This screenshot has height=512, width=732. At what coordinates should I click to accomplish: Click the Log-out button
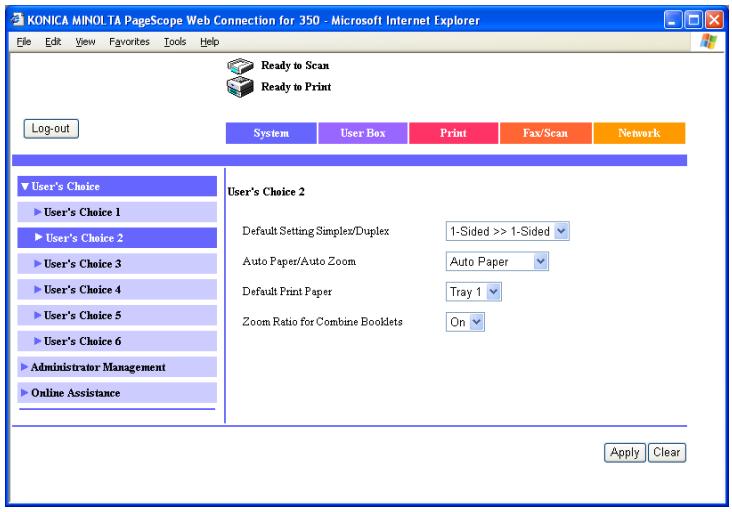coord(51,128)
